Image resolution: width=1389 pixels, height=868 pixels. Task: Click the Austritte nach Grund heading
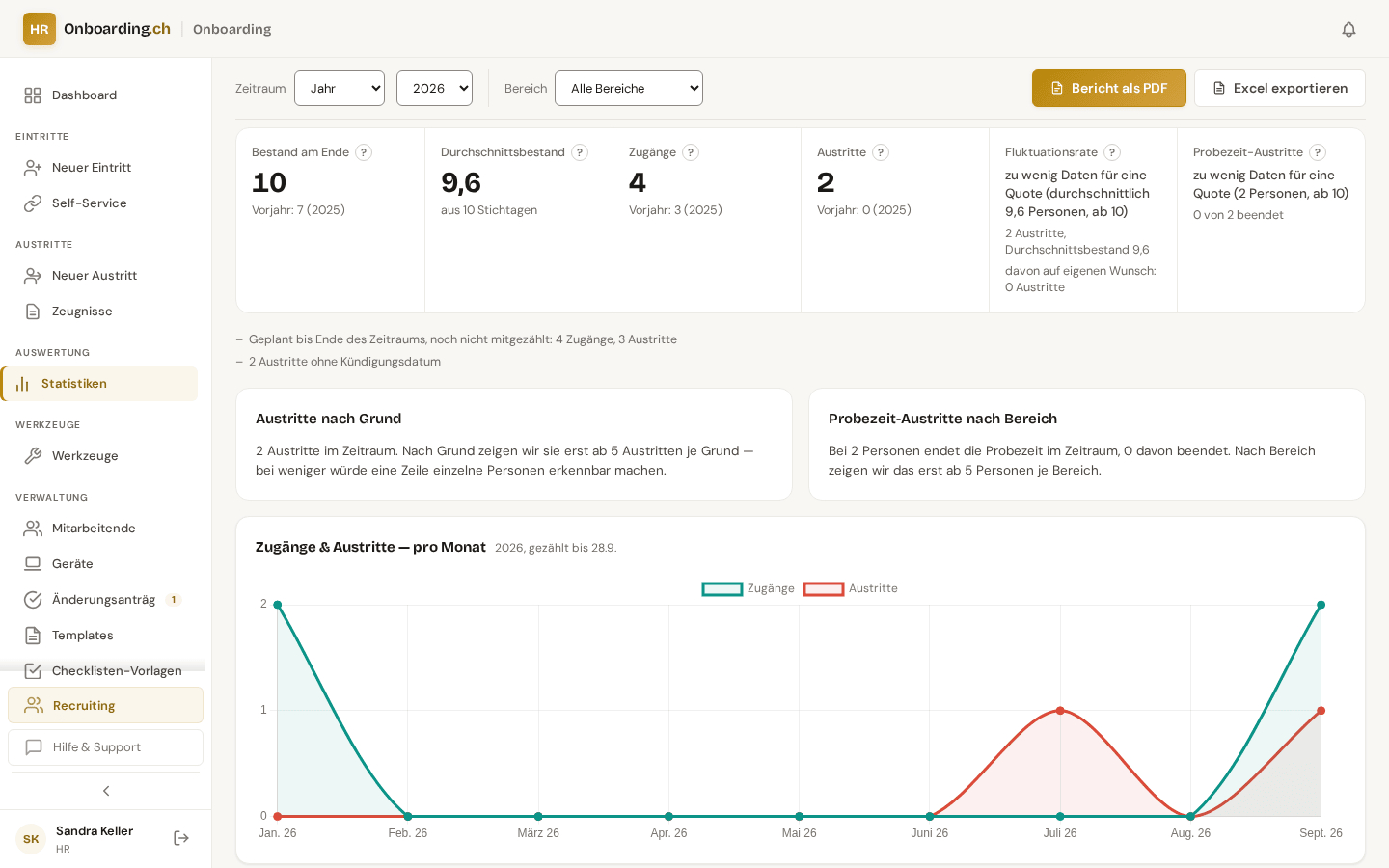pyautogui.click(x=329, y=419)
